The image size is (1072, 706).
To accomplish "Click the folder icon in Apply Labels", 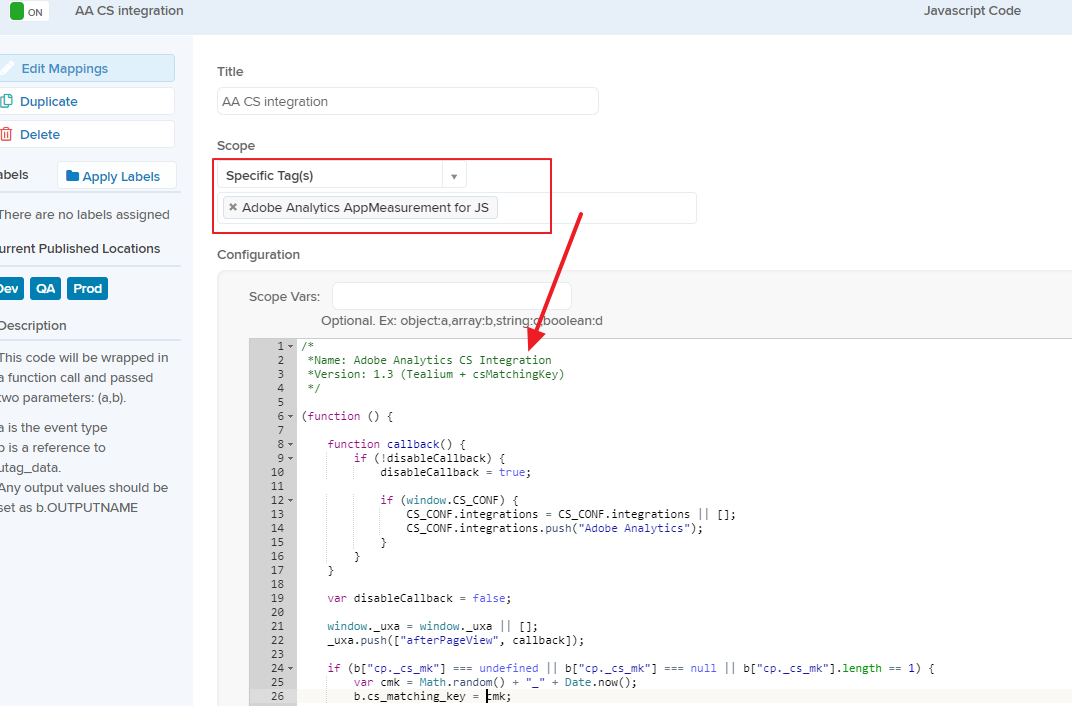I will tap(72, 176).
